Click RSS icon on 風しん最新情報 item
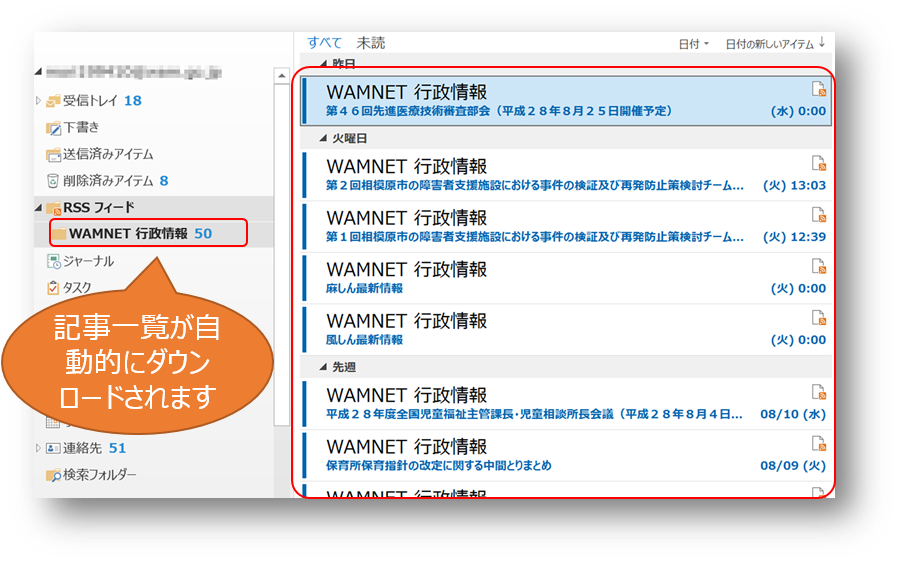900x563 pixels. pos(818,318)
